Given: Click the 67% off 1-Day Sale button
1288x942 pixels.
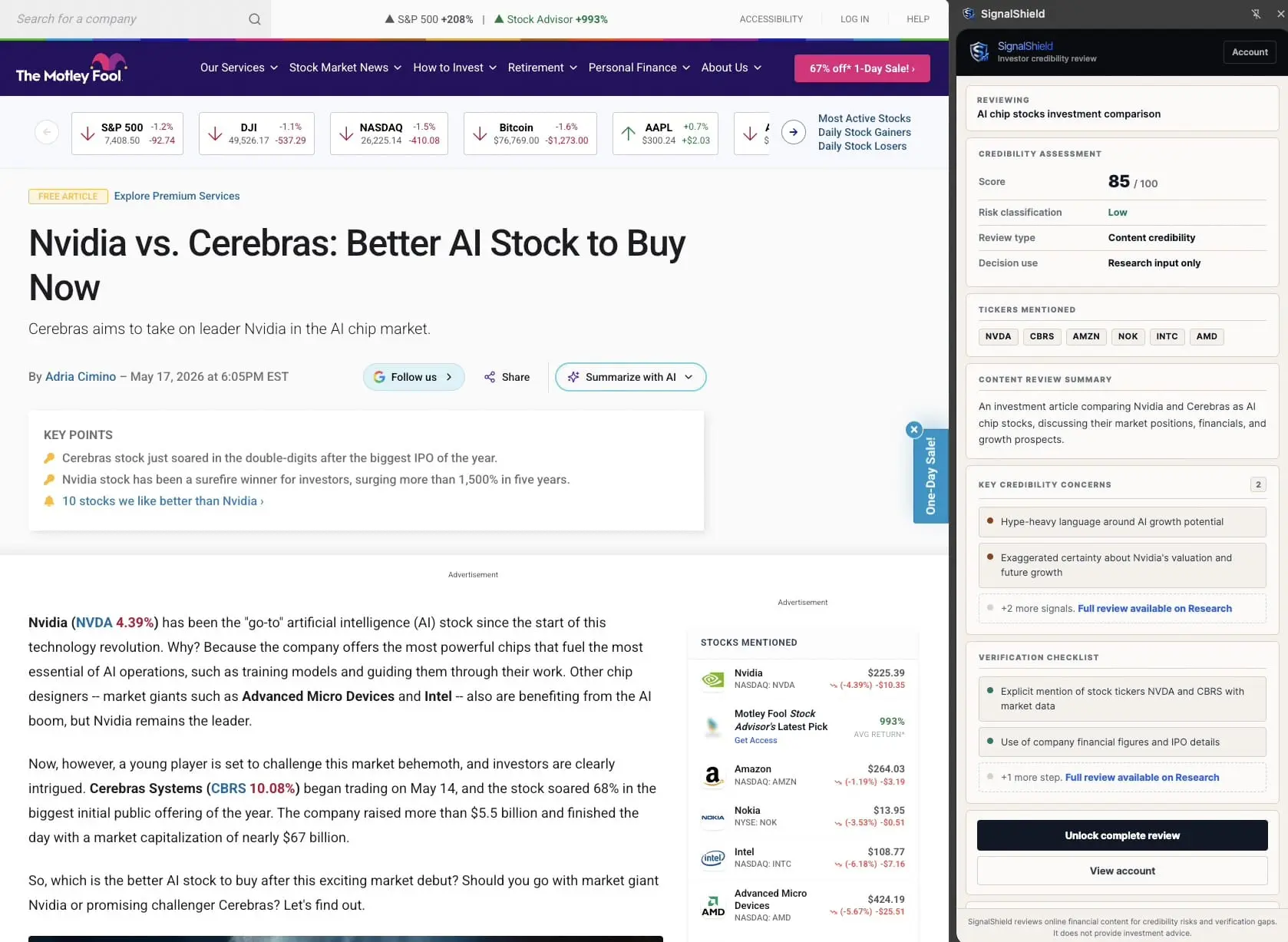Looking at the screenshot, I should click(862, 68).
